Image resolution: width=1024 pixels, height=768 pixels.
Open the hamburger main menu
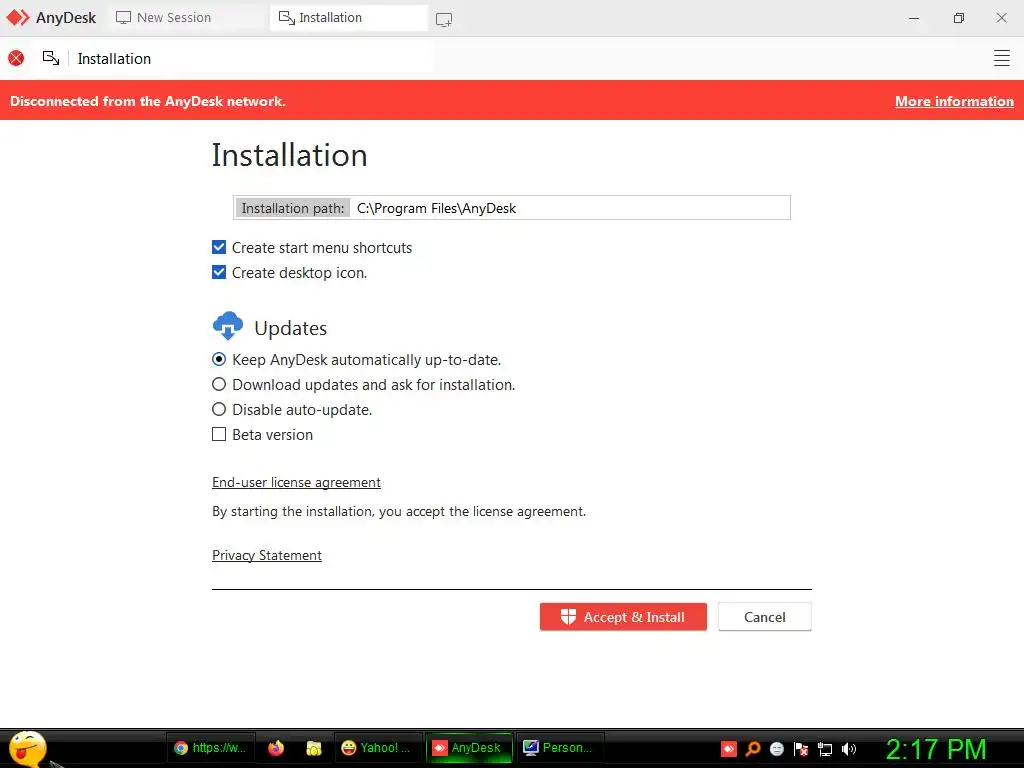click(x=1001, y=58)
